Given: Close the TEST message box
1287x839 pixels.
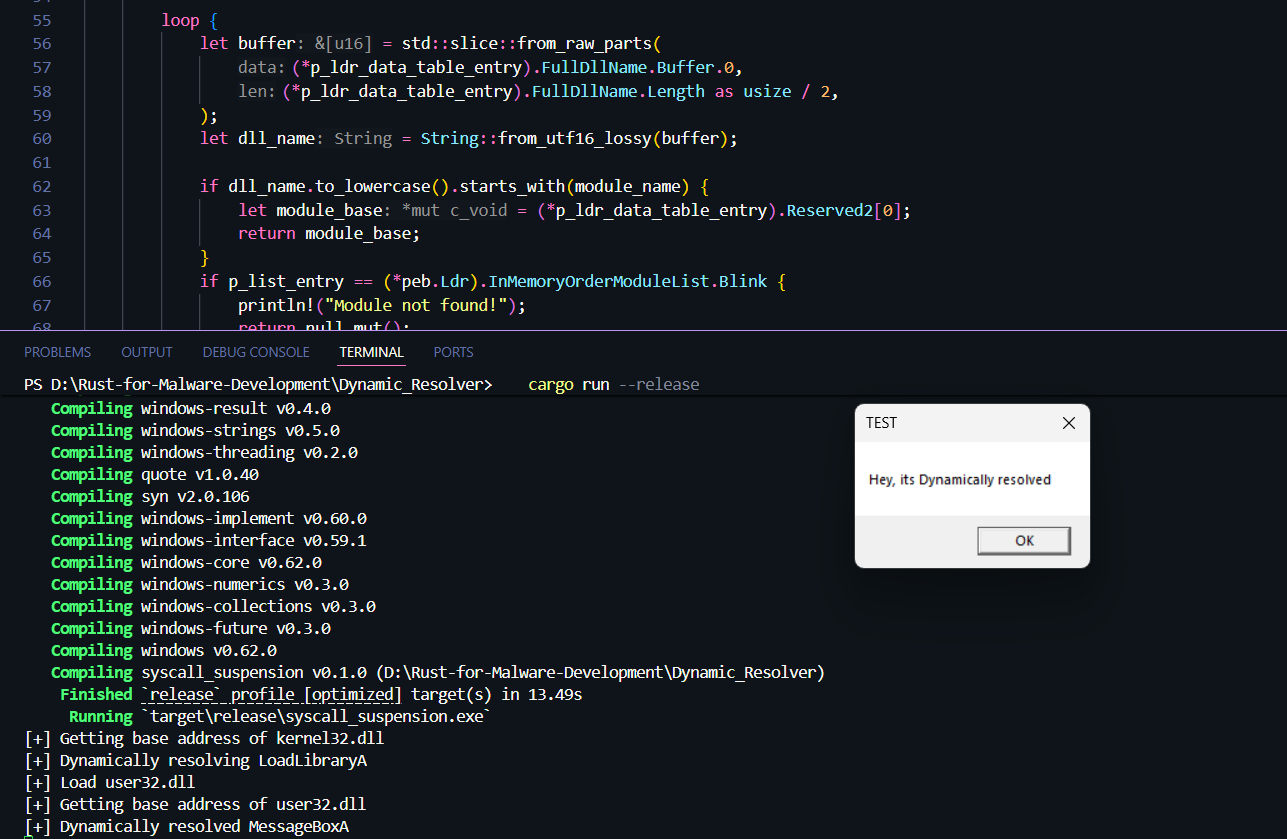Looking at the screenshot, I should tap(1068, 423).
